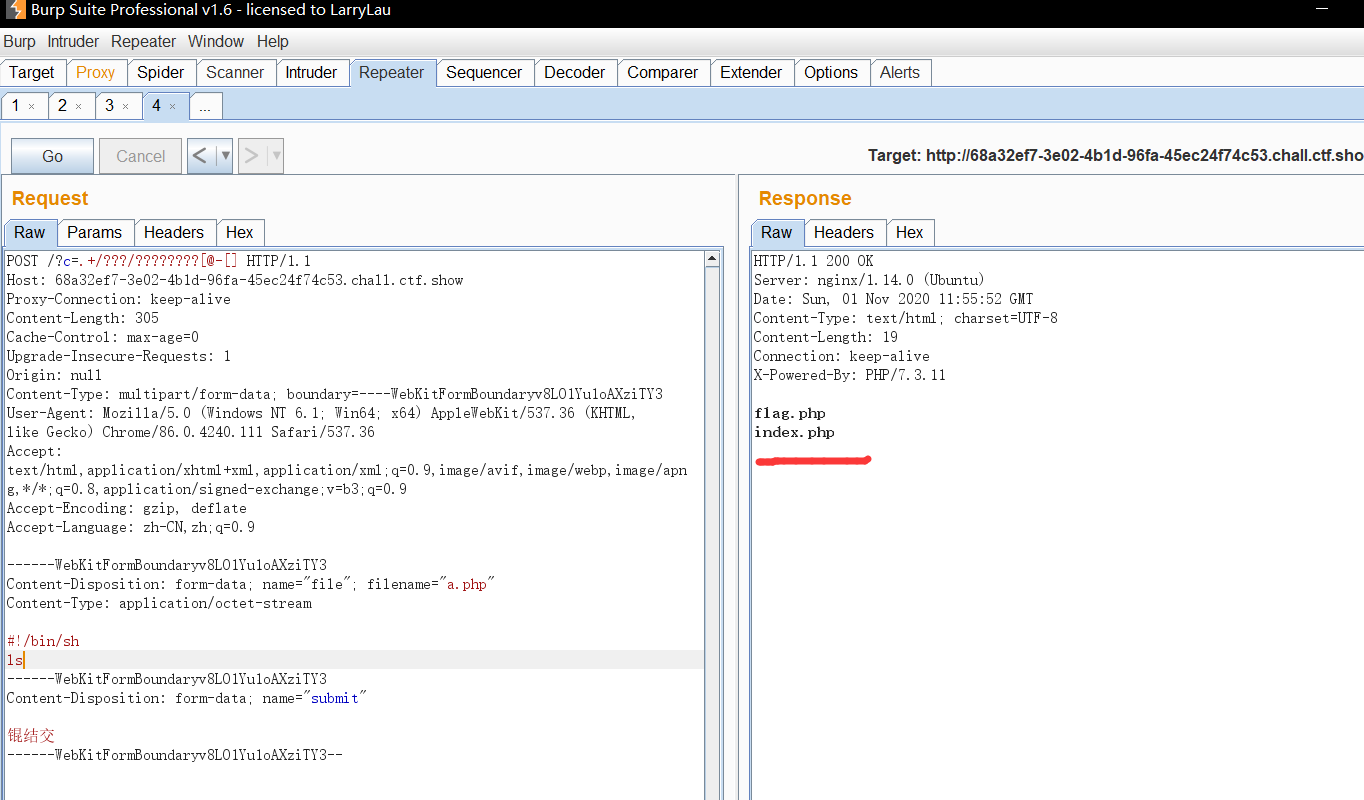Place cursor on the ls command line
The width and height of the screenshot is (1364, 800).
15,660
